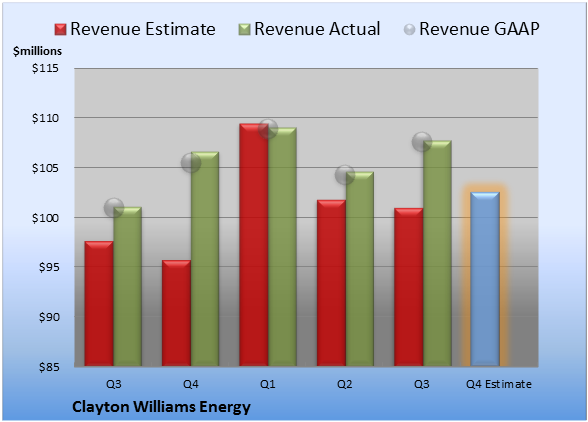Click the "Q2" x-axis label
Screen dimensions: 588x422
(x=345, y=384)
